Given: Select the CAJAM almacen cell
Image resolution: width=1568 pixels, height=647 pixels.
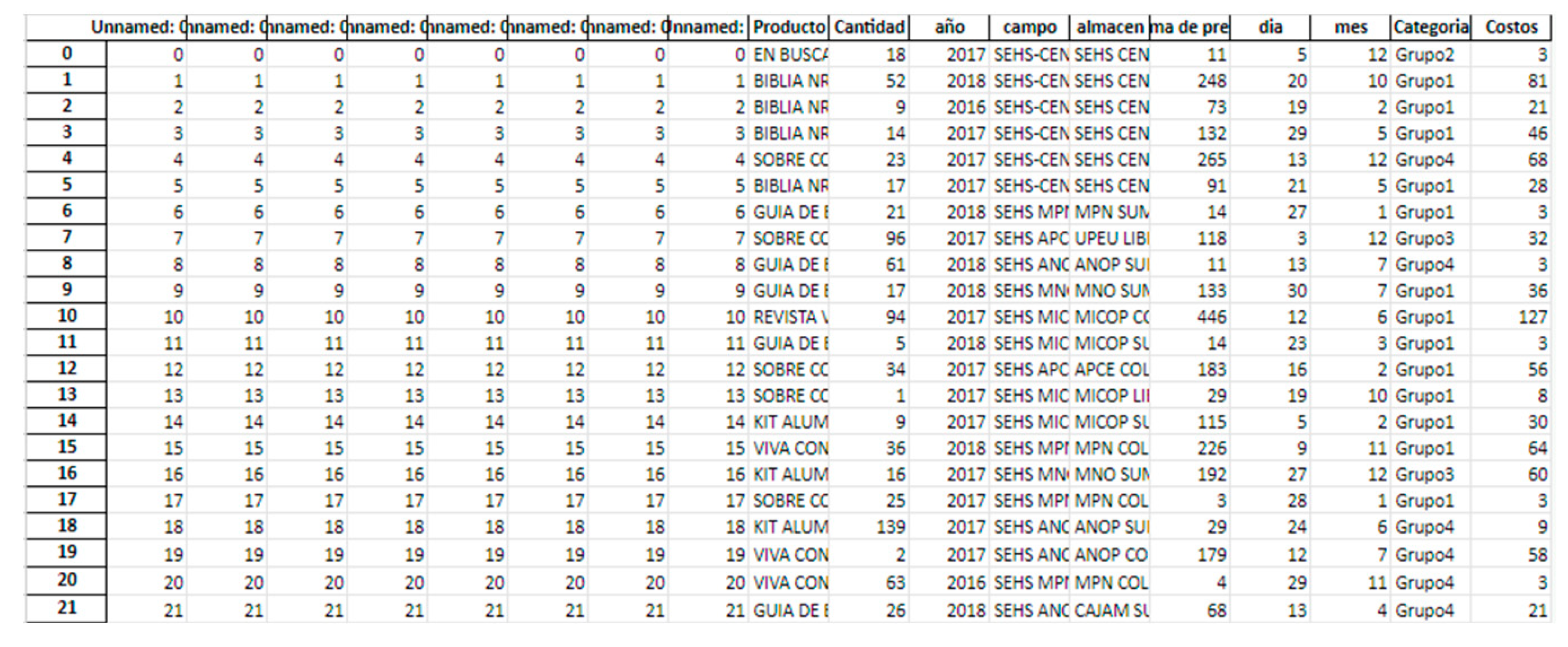Looking at the screenshot, I should 1110,610.
